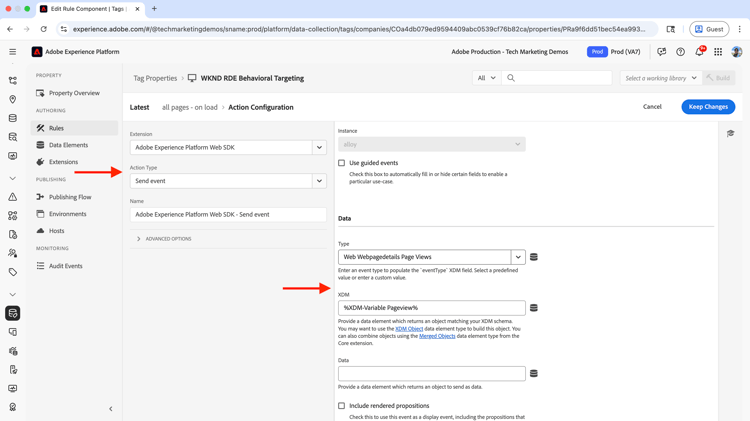Open the browser three-dot menu
This screenshot has height=421, width=750.
click(x=739, y=29)
